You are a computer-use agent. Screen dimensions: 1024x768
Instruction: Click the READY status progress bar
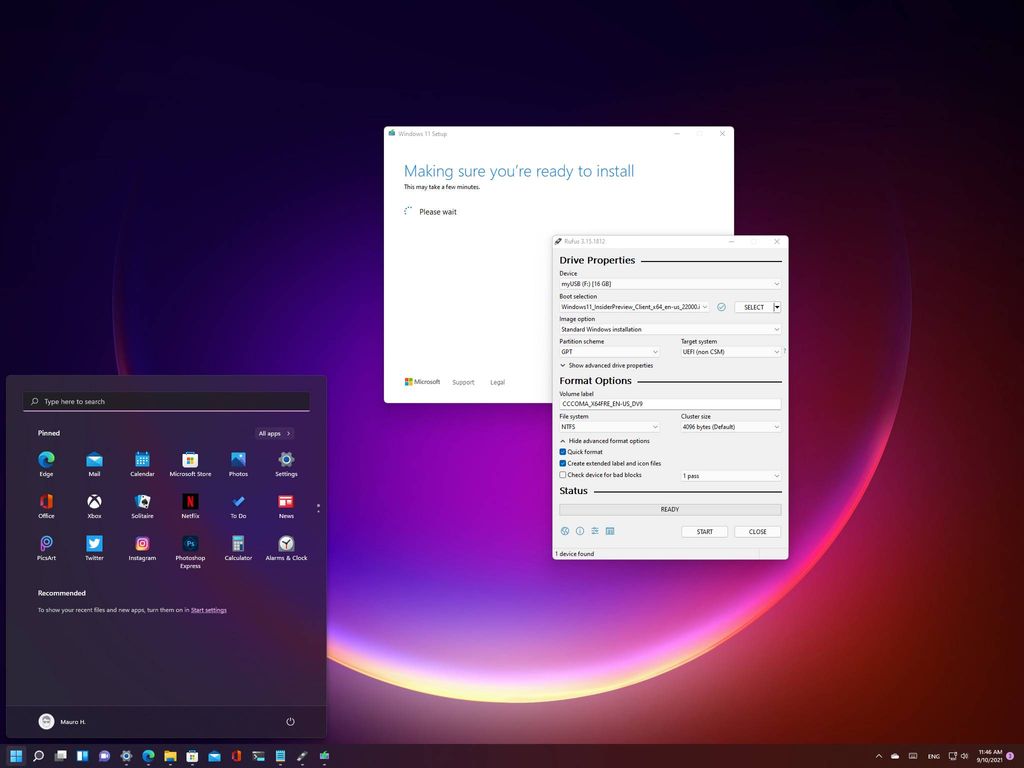[x=669, y=509]
